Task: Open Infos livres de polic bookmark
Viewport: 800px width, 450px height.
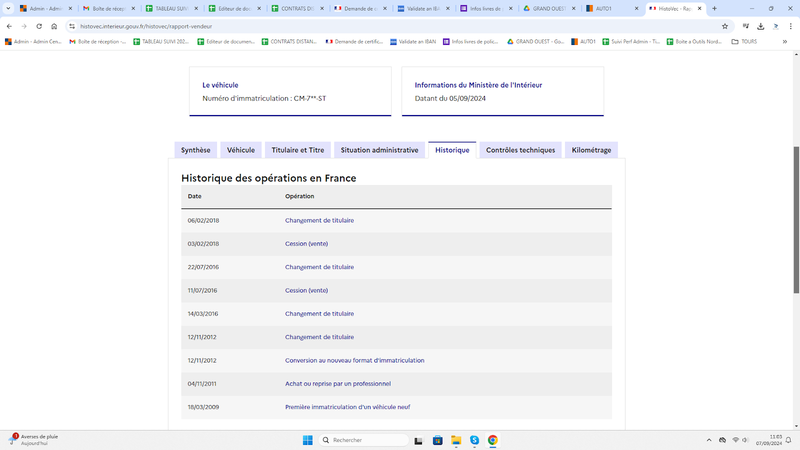Action: (470, 42)
